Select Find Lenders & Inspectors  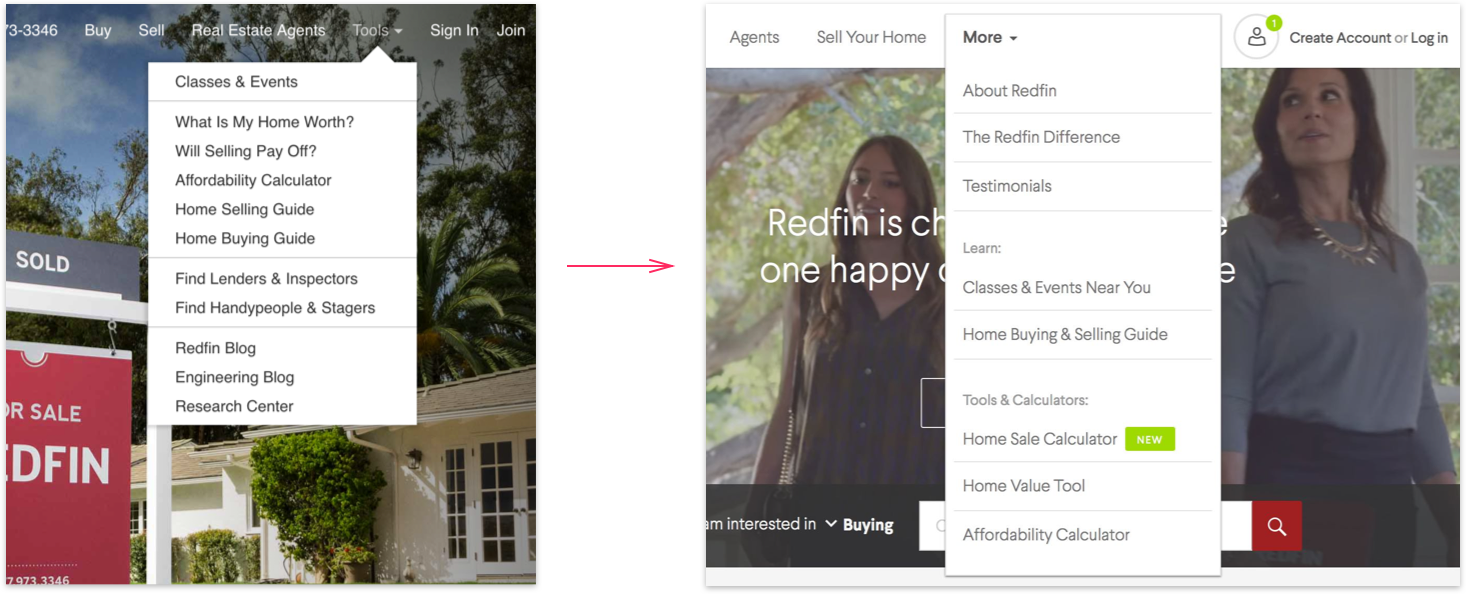point(266,279)
